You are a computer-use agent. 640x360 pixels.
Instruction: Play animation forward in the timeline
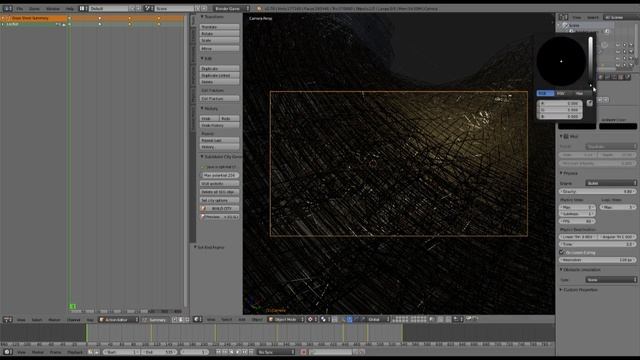point(238,352)
